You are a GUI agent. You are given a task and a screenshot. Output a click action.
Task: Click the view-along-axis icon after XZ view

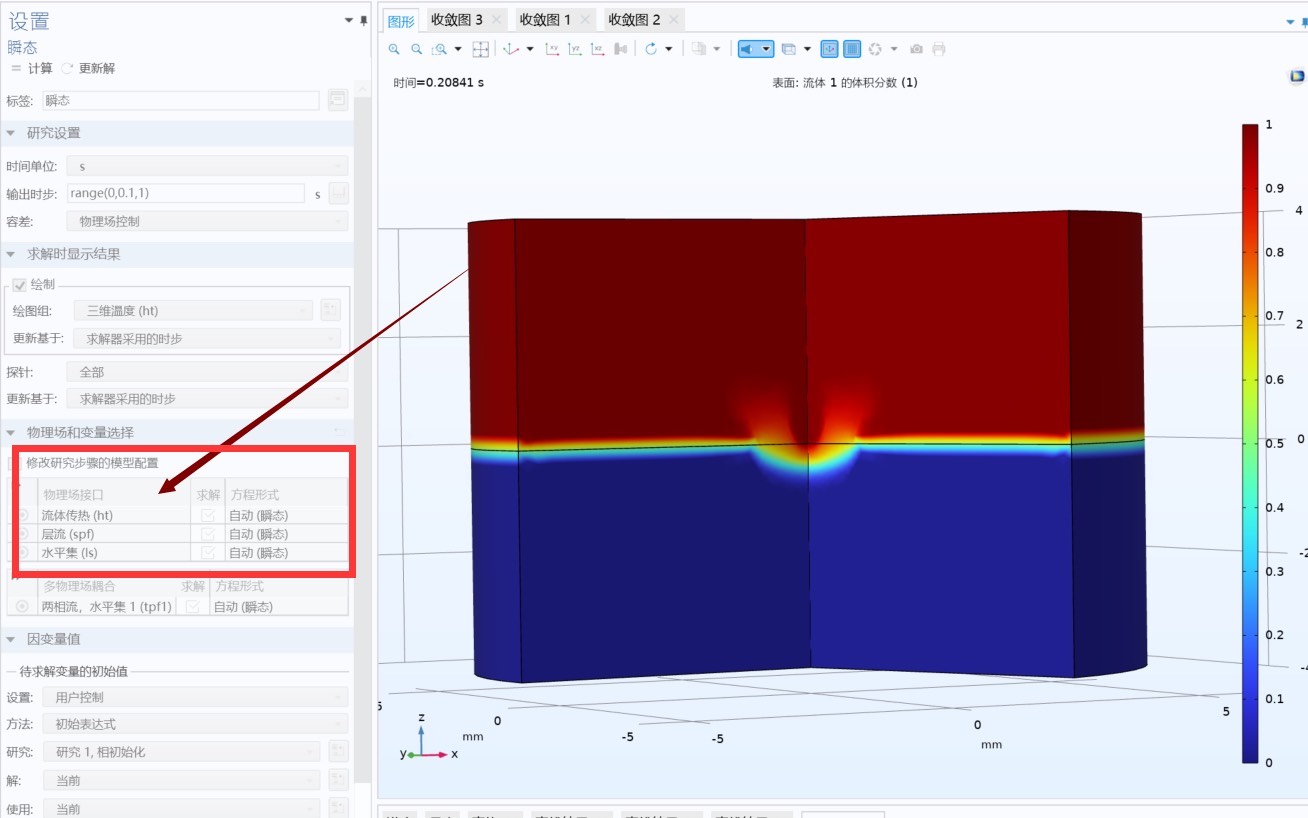[x=621, y=49]
